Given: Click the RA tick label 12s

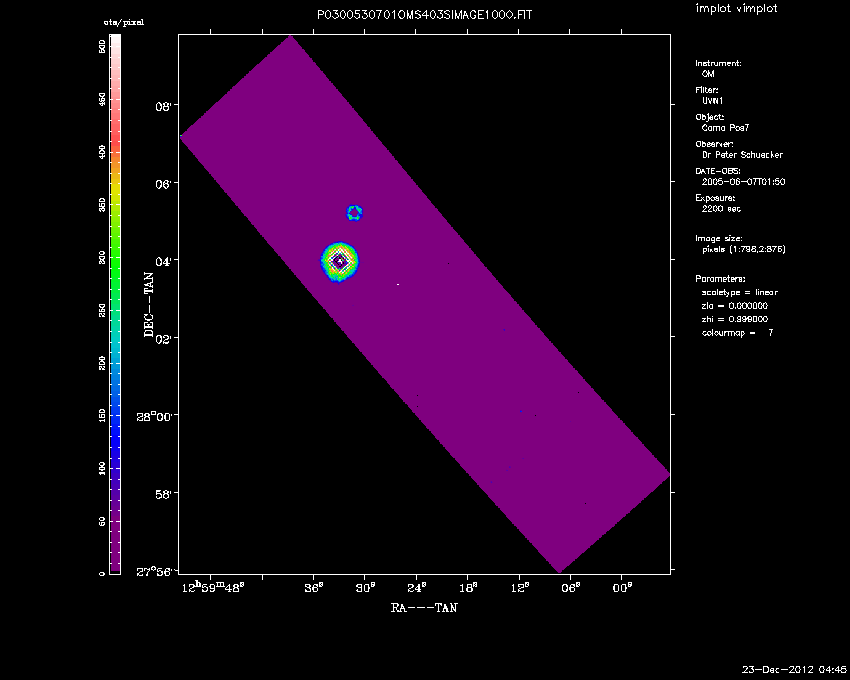Looking at the screenshot, I should (520, 588).
